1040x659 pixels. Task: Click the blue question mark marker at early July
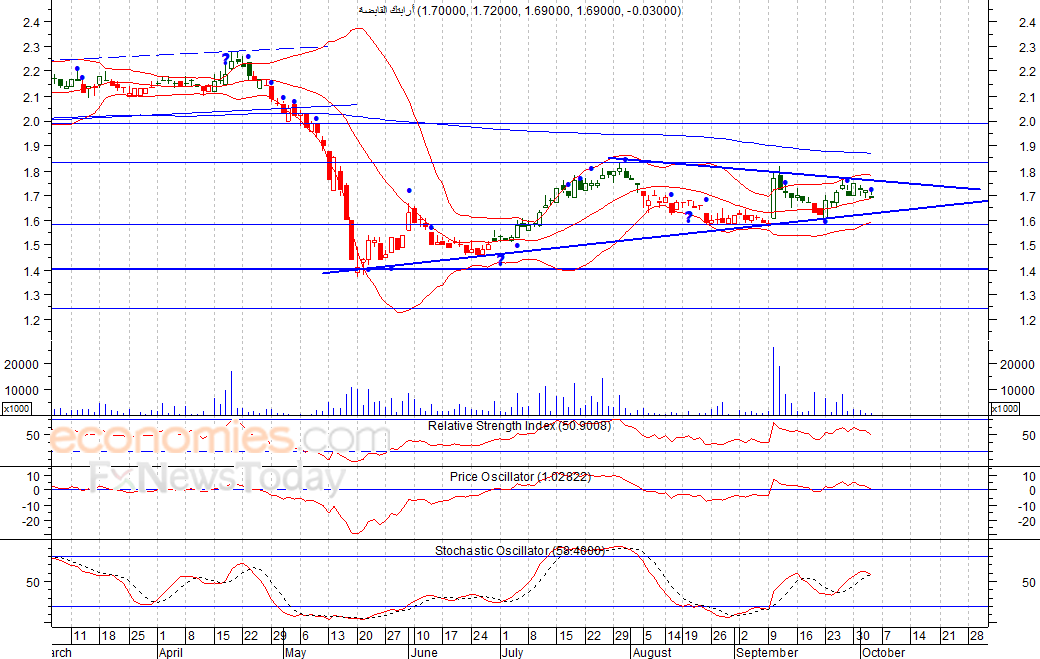(501, 260)
